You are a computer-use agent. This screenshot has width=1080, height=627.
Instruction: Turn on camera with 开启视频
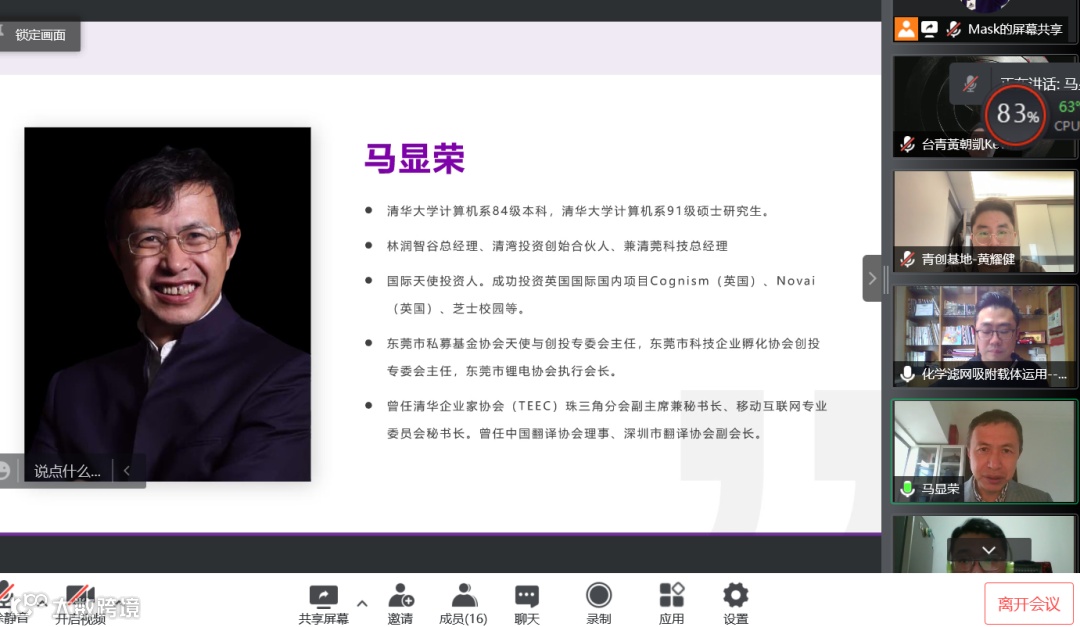(x=81, y=604)
